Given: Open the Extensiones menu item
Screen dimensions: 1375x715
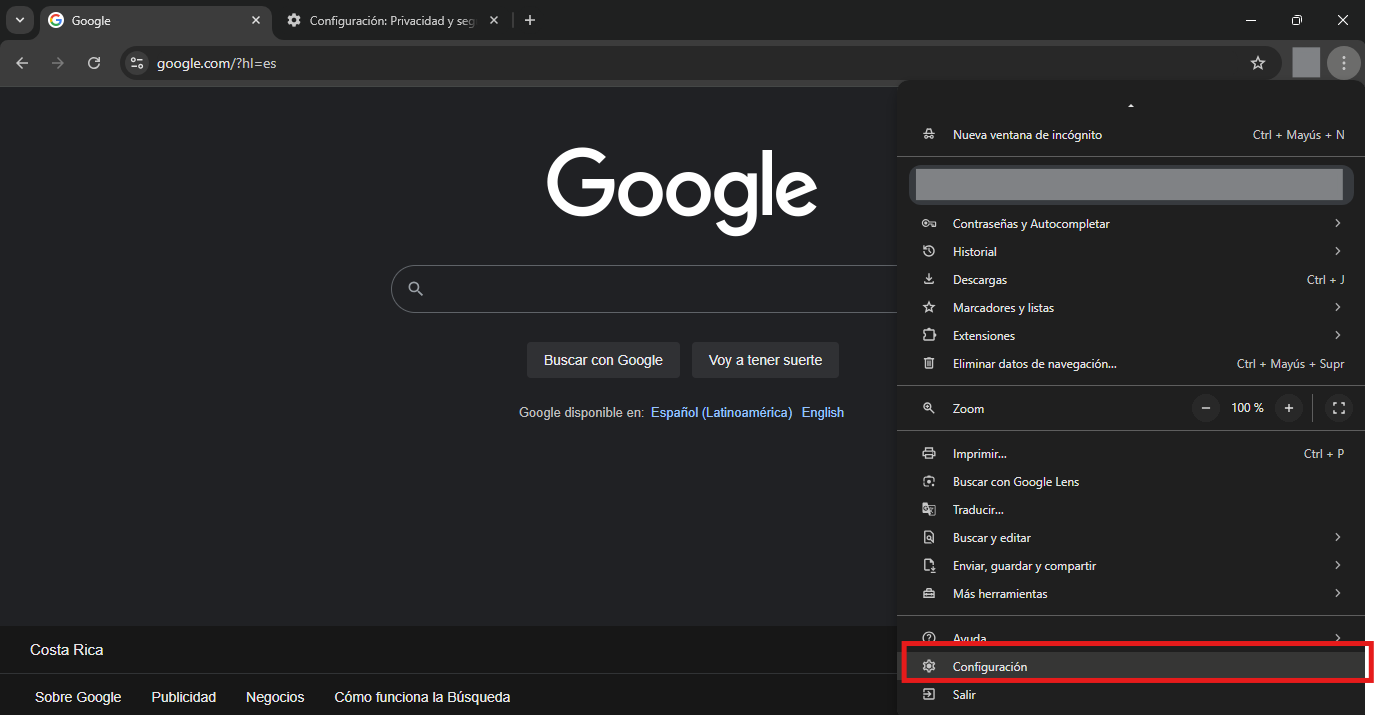Looking at the screenshot, I should [x=1131, y=336].
